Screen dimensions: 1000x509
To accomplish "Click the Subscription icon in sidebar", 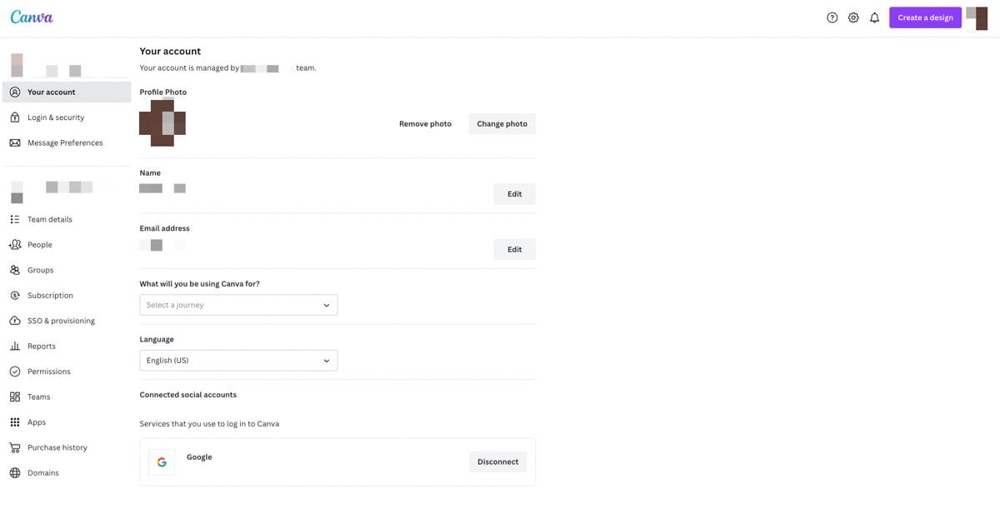I will click(x=15, y=295).
